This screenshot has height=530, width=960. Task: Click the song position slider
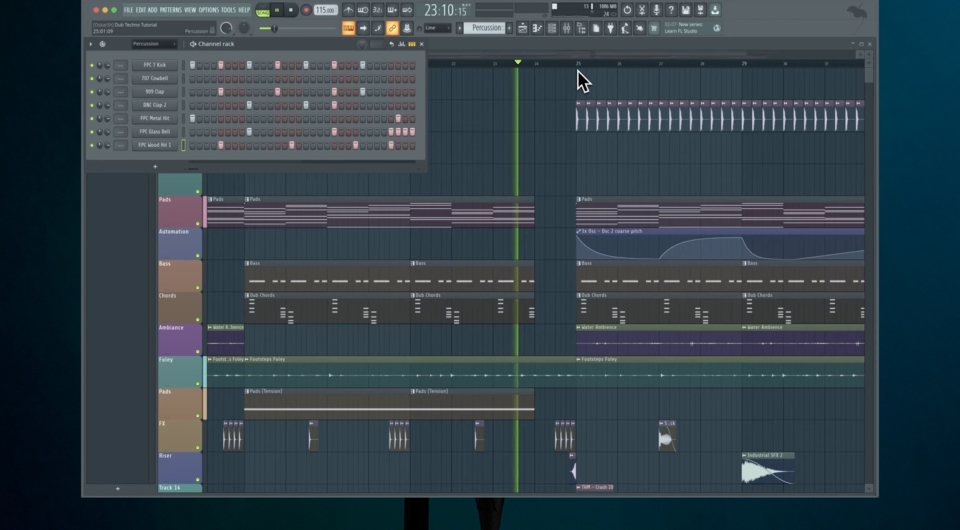297,29
